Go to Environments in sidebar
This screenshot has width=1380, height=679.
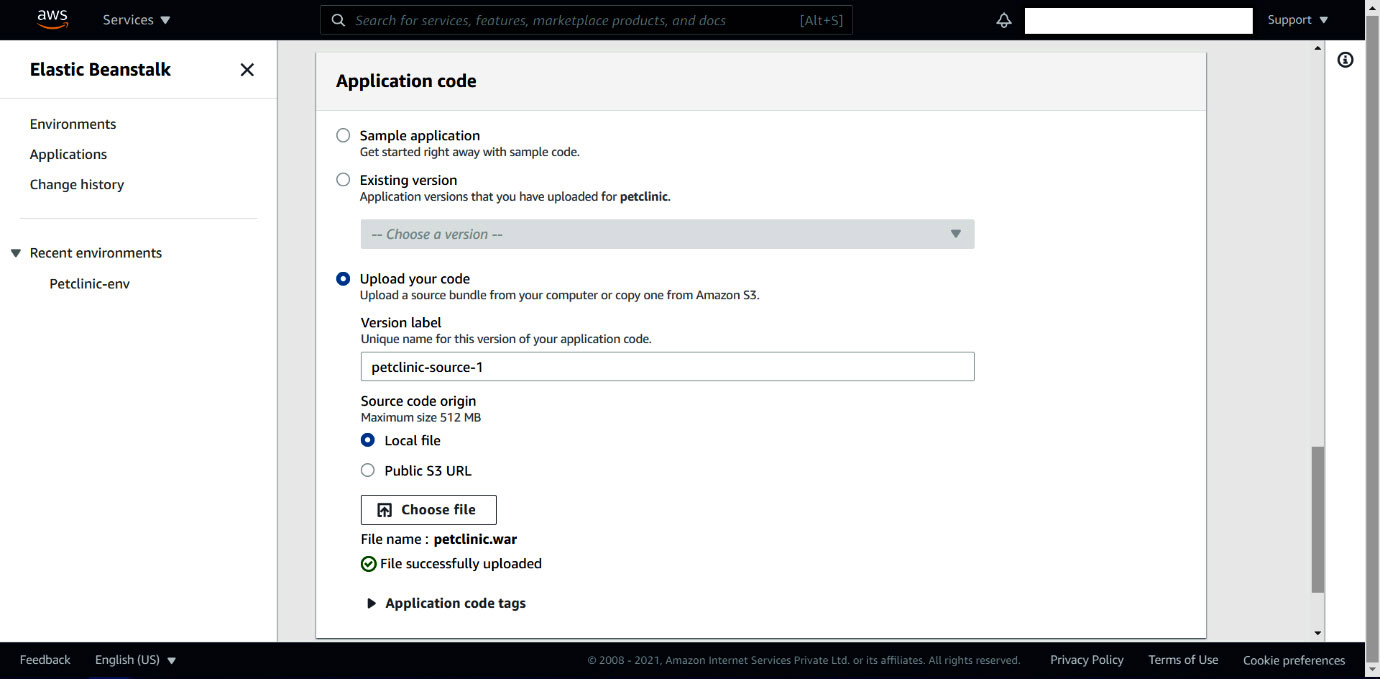(73, 124)
